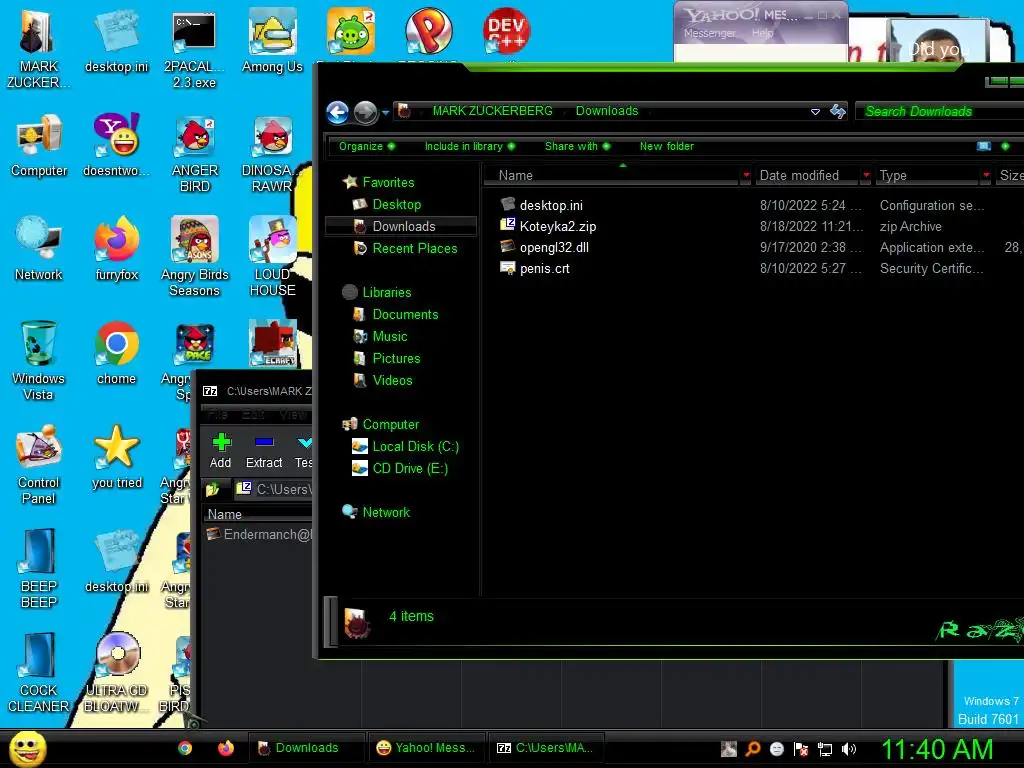Screen dimensions: 1024x768
Task: Click the change view icon in explorer toolbar
Action: pos(984,146)
